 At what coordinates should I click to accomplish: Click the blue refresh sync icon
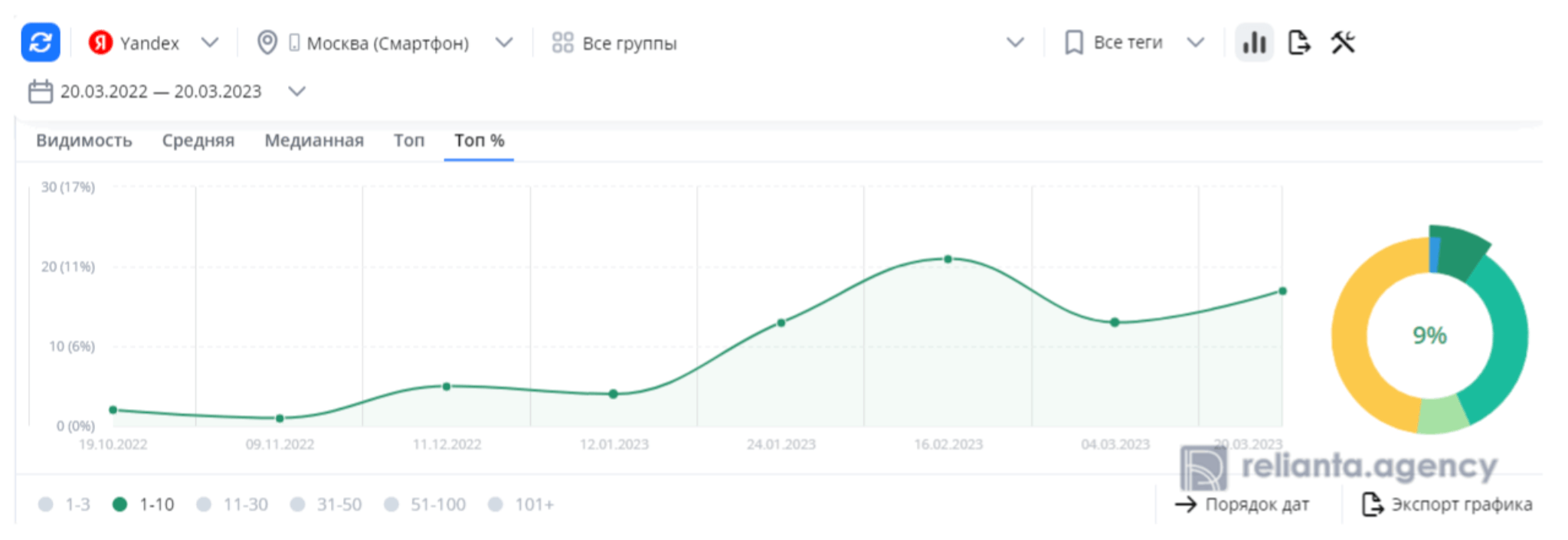tap(40, 42)
